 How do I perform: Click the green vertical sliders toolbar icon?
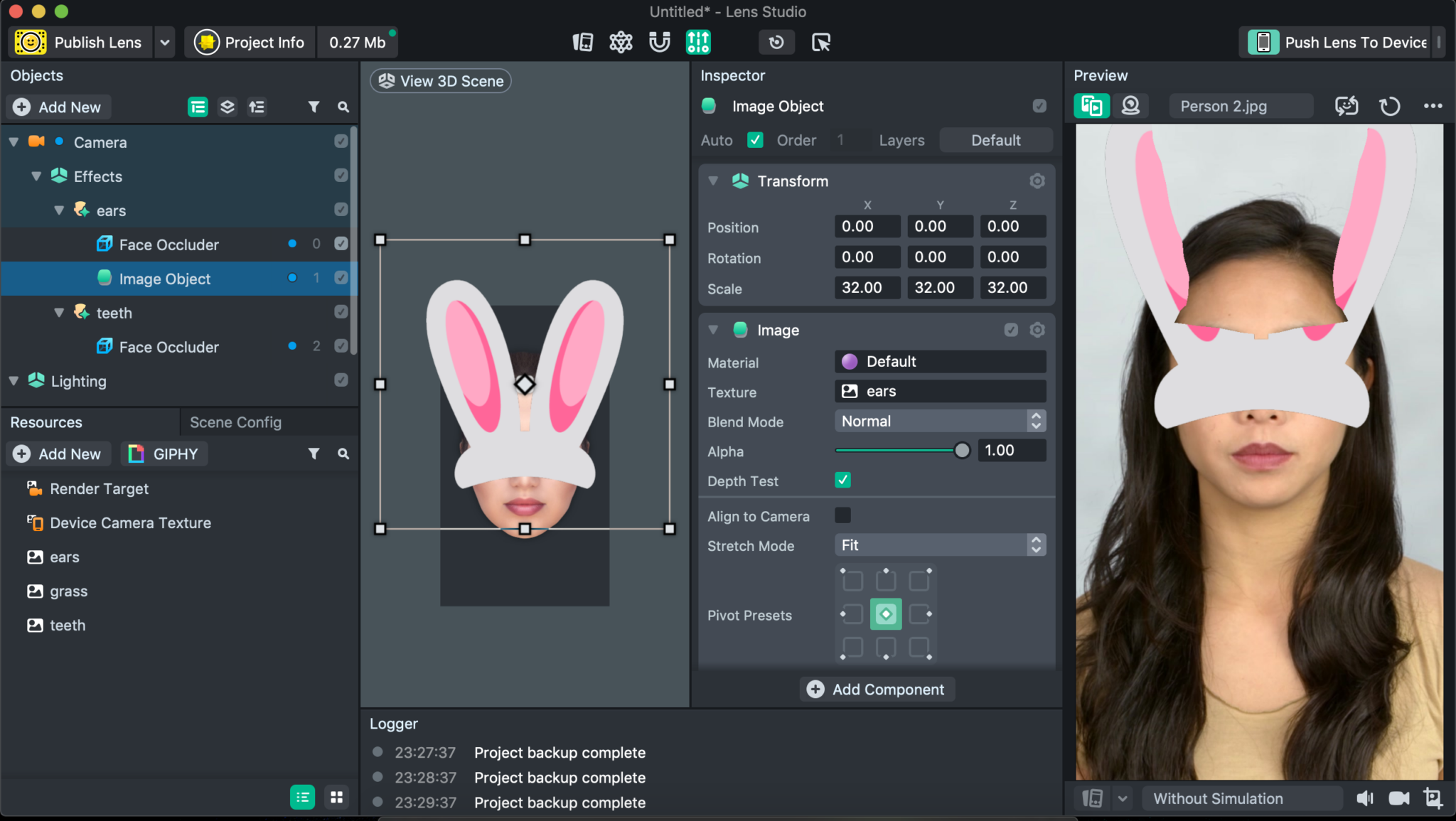pyautogui.click(x=697, y=42)
